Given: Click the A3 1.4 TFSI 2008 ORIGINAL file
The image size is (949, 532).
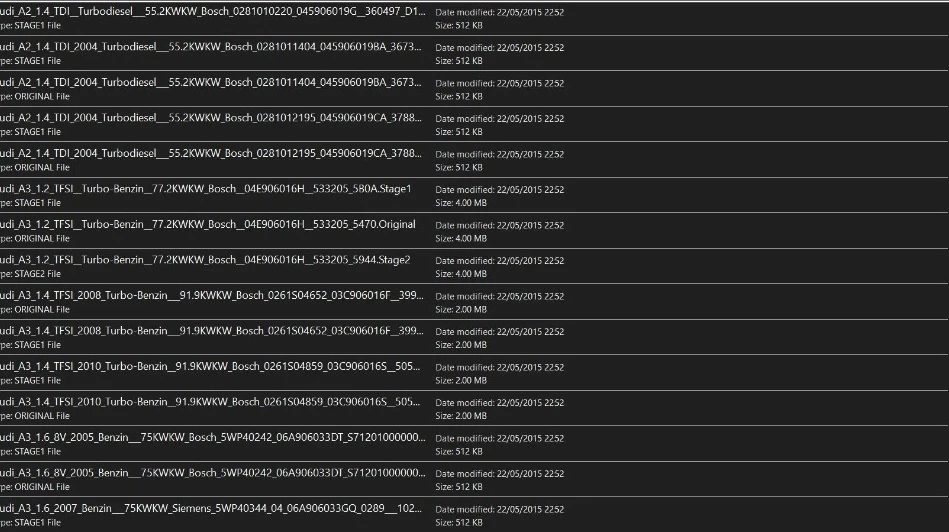Looking at the screenshot, I should coord(212,296).
